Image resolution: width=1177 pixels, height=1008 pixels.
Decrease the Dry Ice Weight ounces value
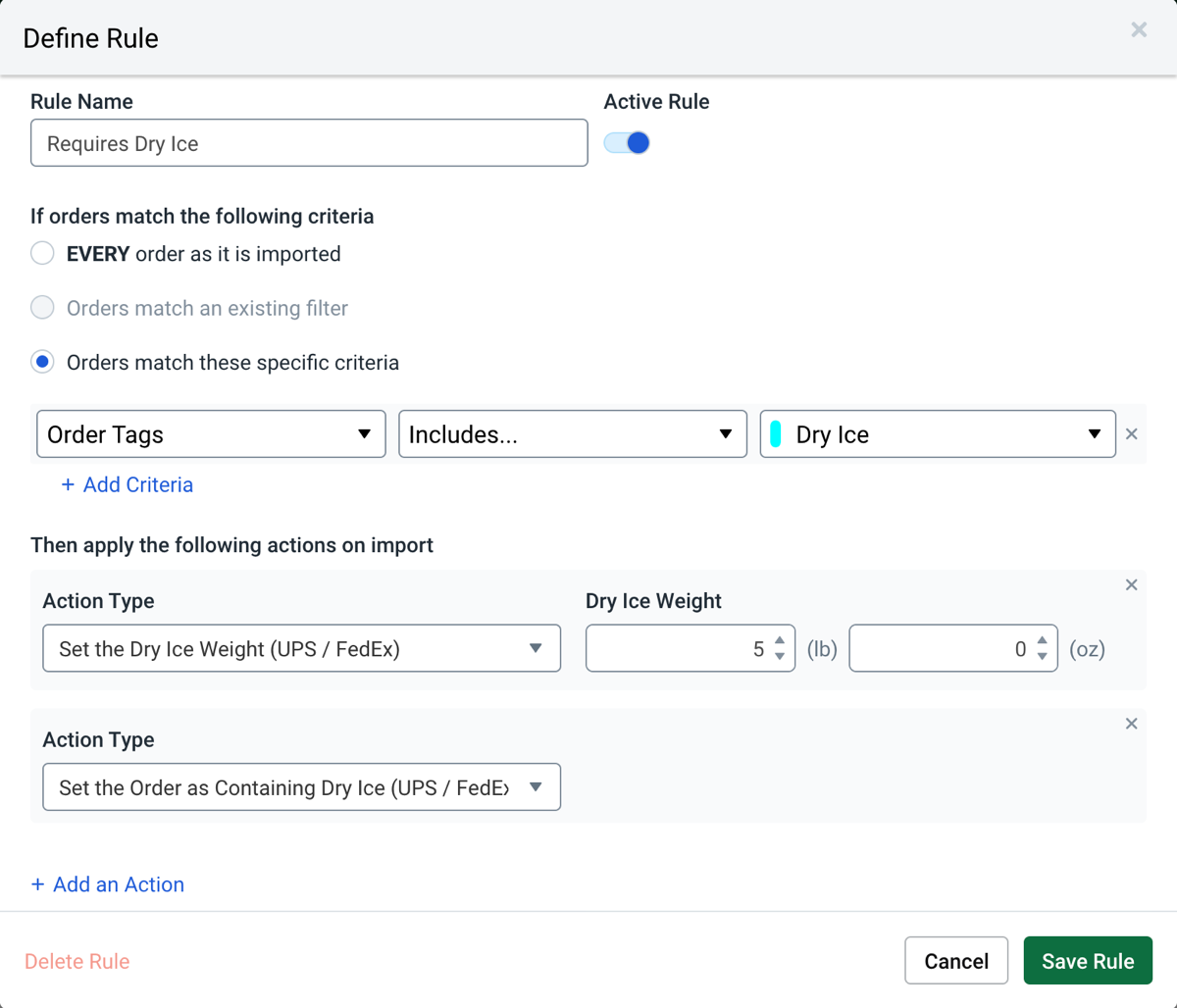coord(1043,656)
